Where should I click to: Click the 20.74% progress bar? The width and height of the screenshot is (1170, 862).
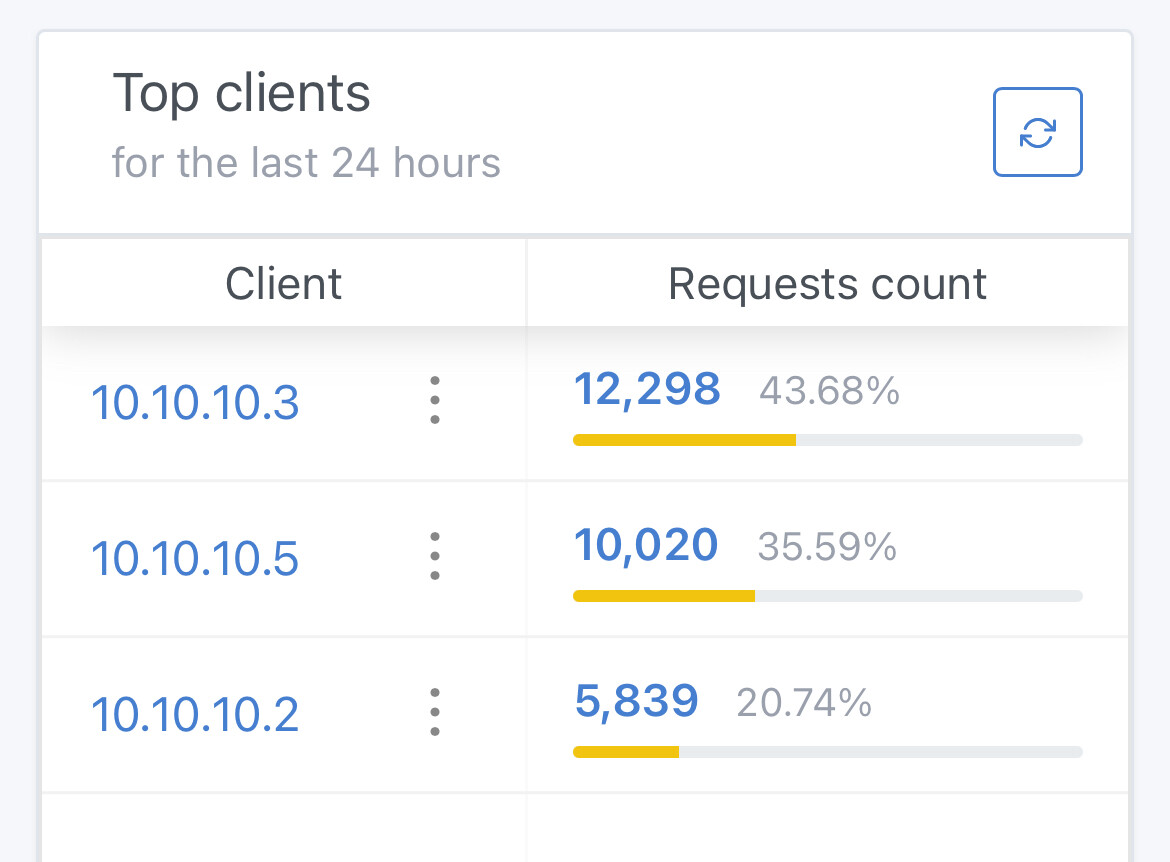tap(828, 752)
